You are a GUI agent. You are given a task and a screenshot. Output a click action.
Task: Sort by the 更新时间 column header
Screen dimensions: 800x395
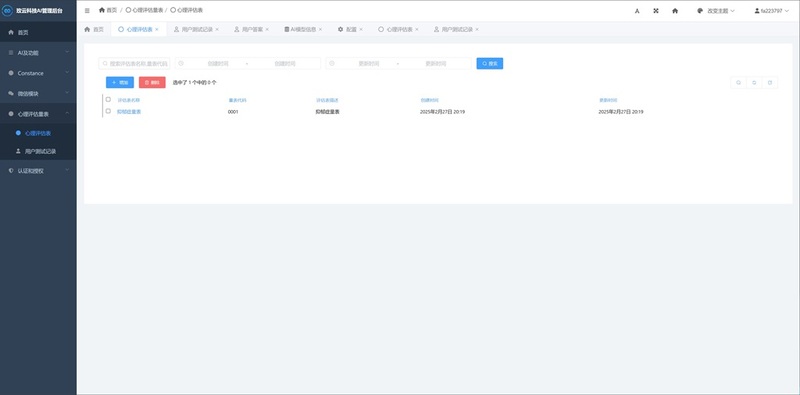pyautogui.click(x=608, y=100)
